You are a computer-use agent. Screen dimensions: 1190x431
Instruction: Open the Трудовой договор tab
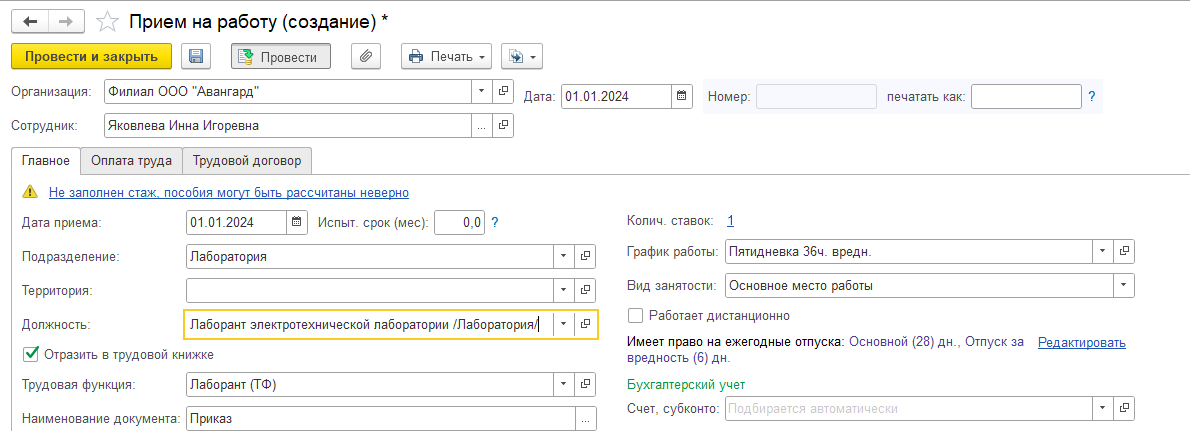247,161
